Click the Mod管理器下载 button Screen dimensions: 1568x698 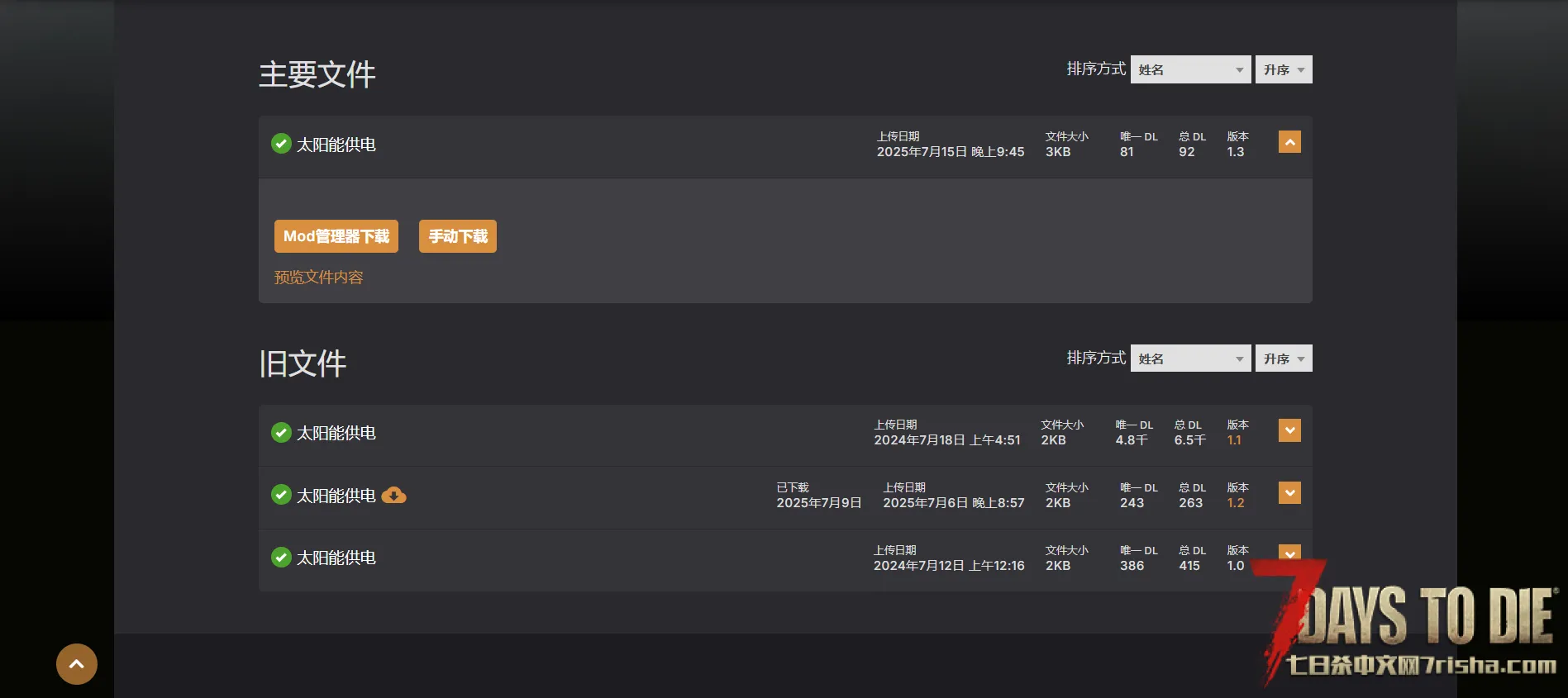point(336,236)
